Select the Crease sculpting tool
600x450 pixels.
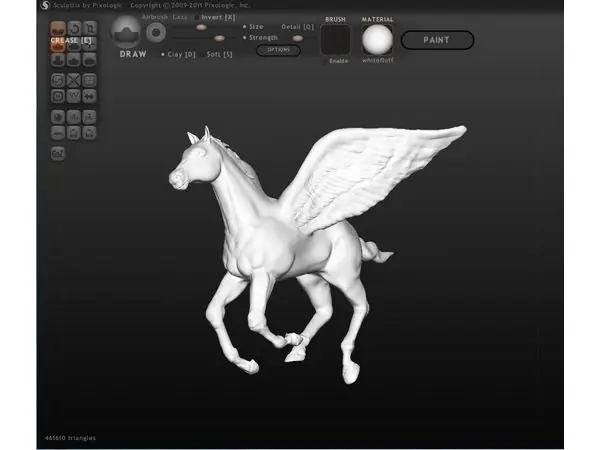[58, 29]
